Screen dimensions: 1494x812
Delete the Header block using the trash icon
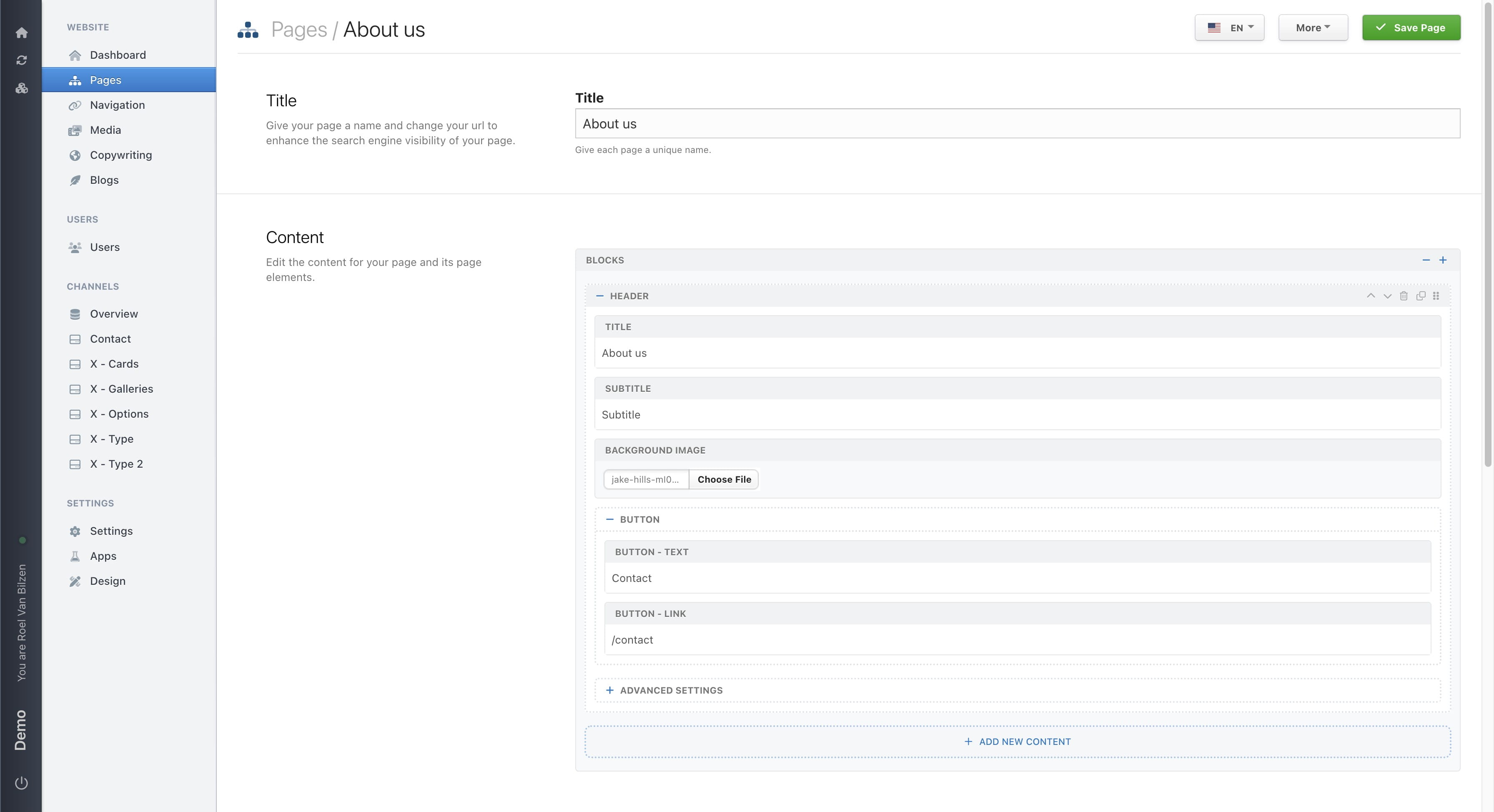coord(1403,296)
